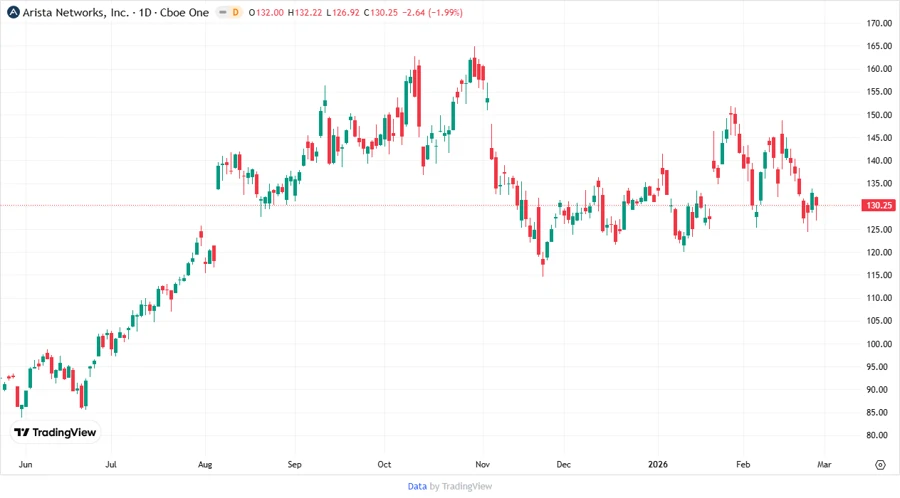The height and width of the screenshot is (498, 900).
Task: Click the 105.00 price axis label
Action: (879, 321)
